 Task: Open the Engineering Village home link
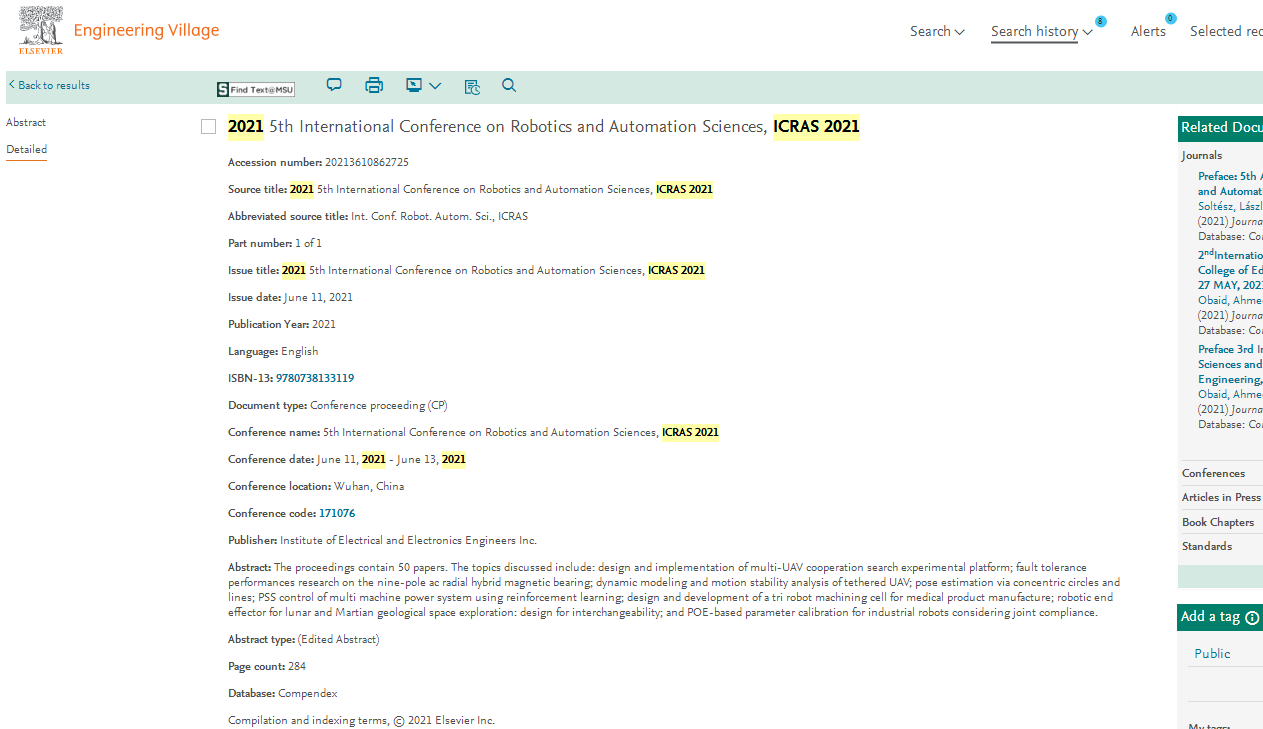point(146,30)
